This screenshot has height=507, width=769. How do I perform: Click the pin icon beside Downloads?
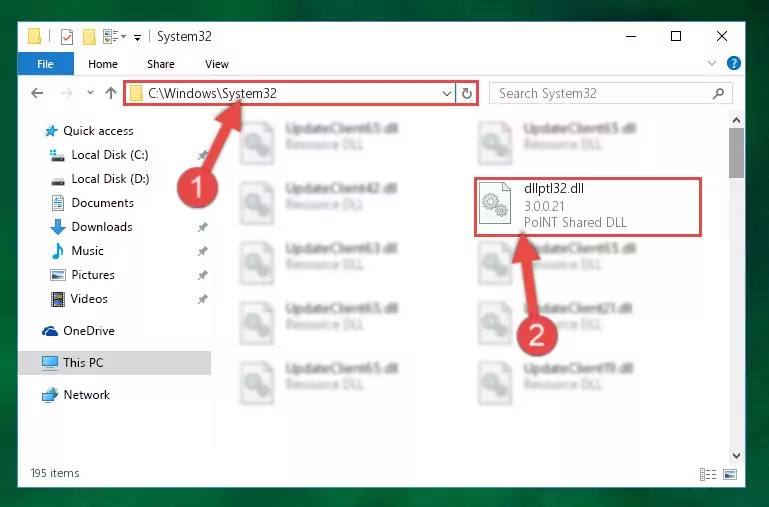pos(203,228)
